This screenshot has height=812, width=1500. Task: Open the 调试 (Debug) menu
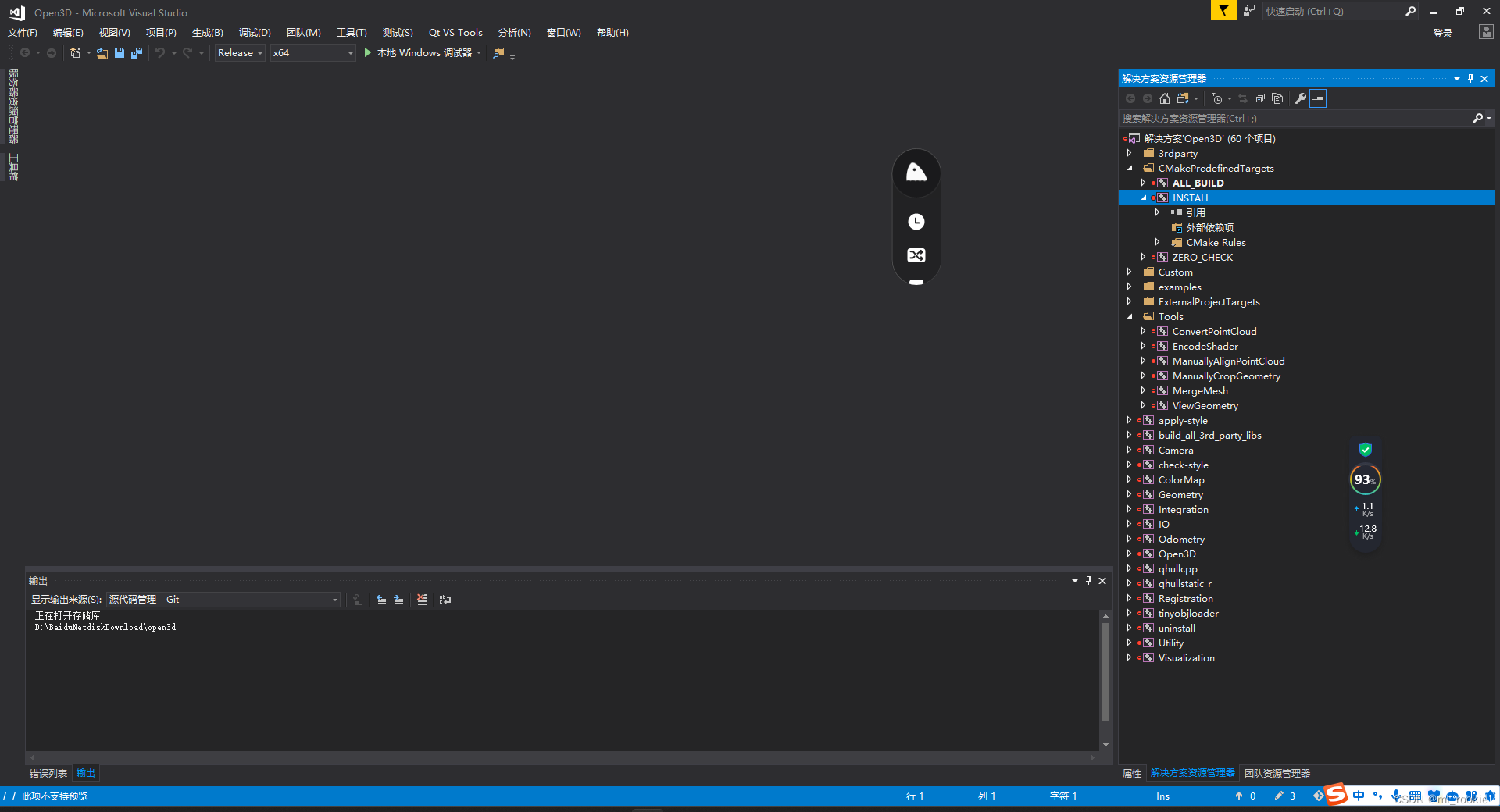click(255, 33)
